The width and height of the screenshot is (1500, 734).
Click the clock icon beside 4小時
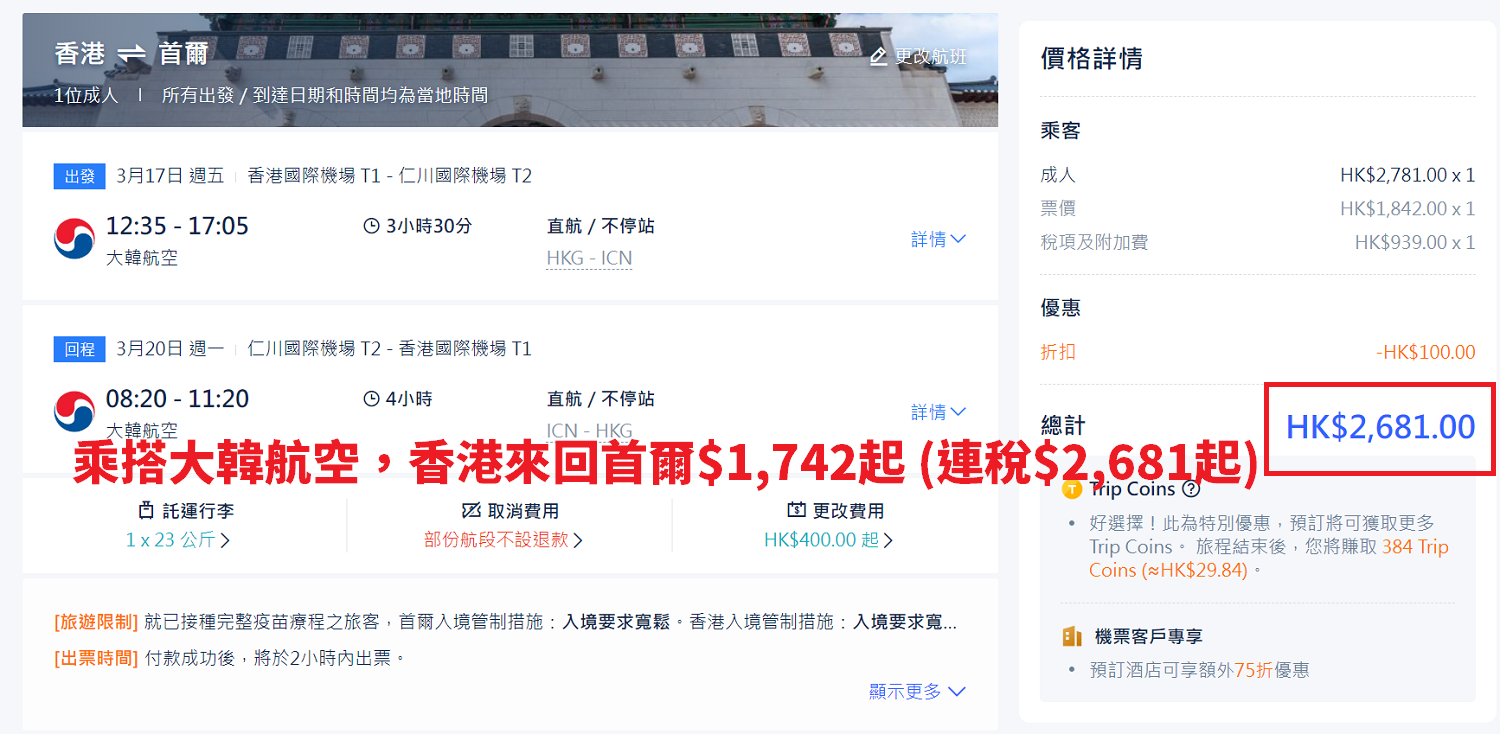(371, 399)
